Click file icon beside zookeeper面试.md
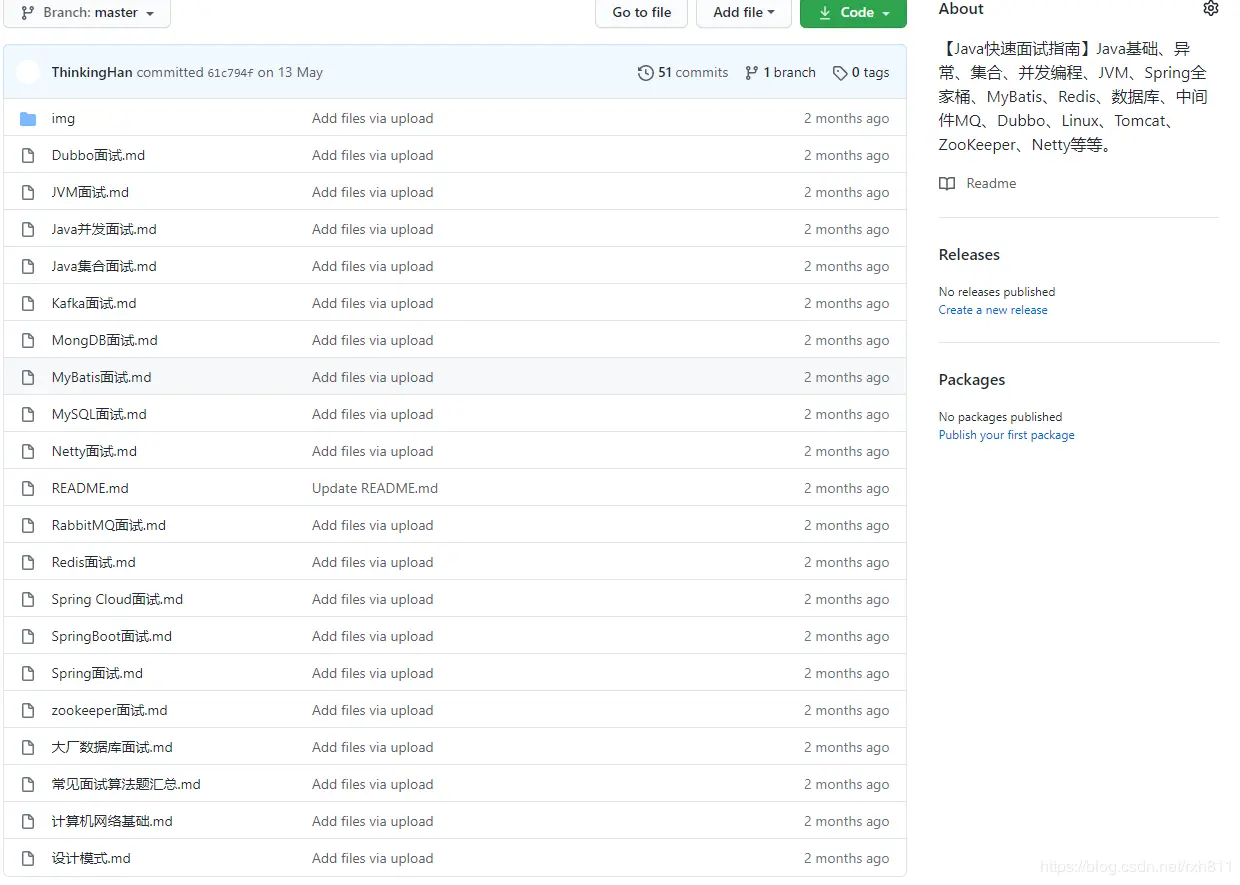This screenshot has height=885, width=1240. pos(28,711)
